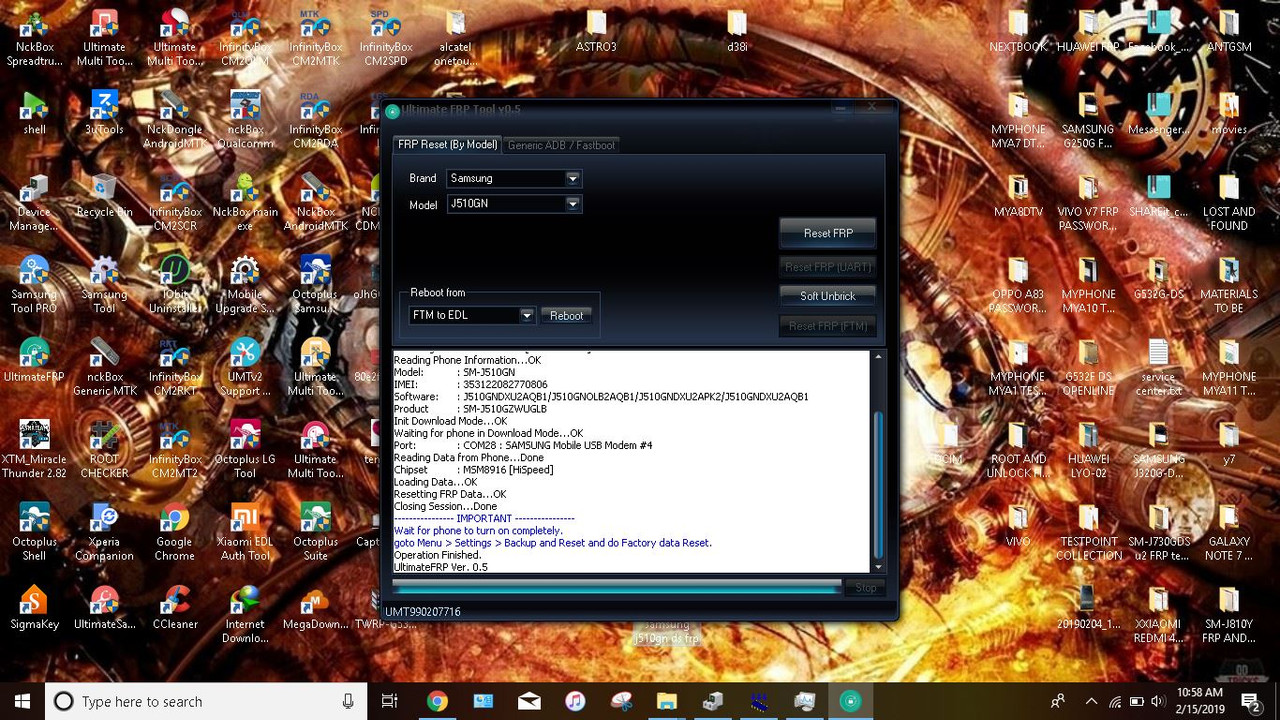Open Task View from the taskbar
Viewport: 1280px width, 720px height.
pyautogui.click(x=390, y=701)
